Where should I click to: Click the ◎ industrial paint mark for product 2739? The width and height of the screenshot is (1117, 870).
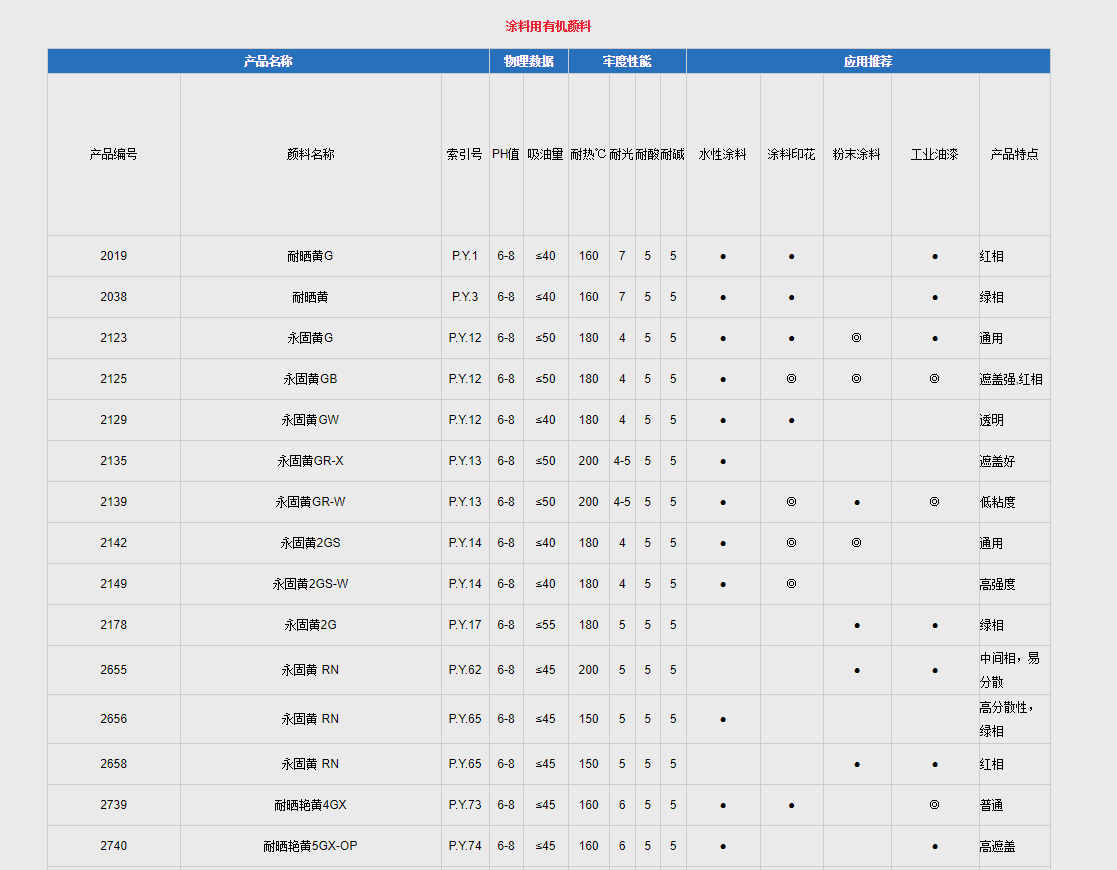(x=935, y=805)
